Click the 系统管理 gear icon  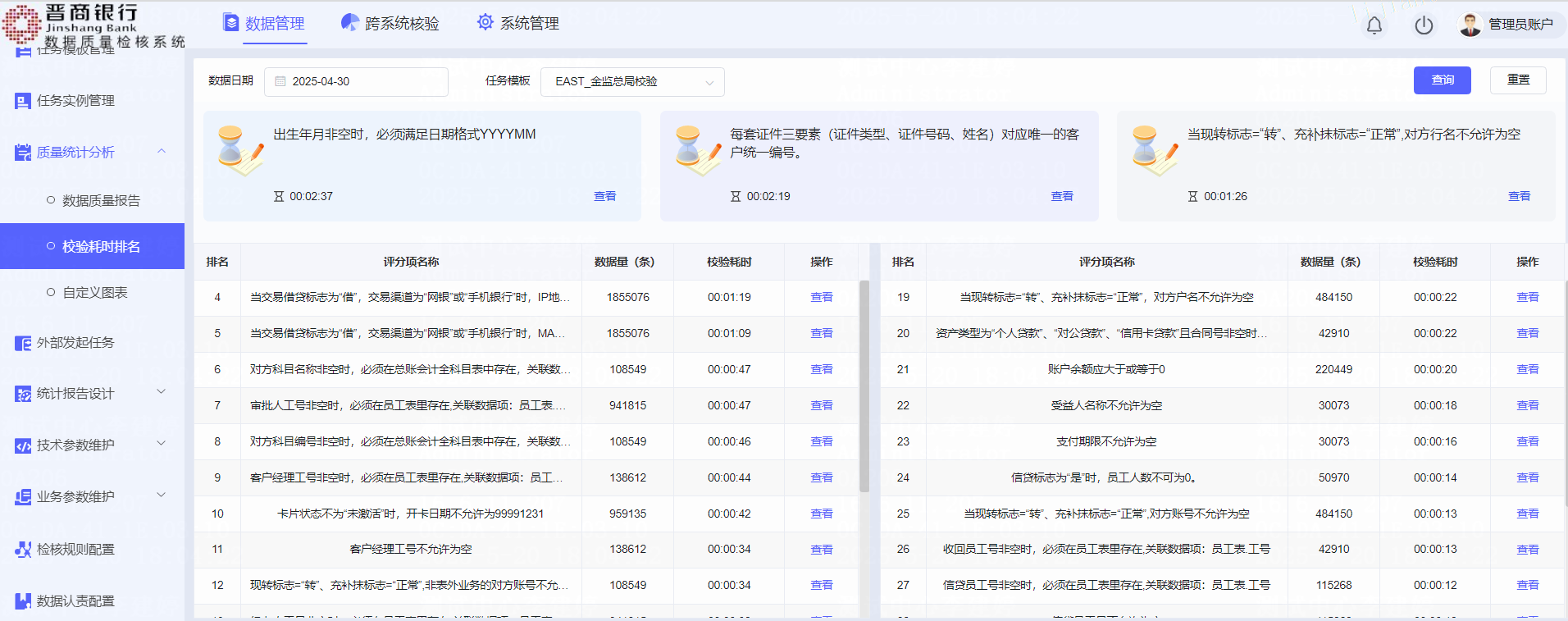tap(485, 22)
